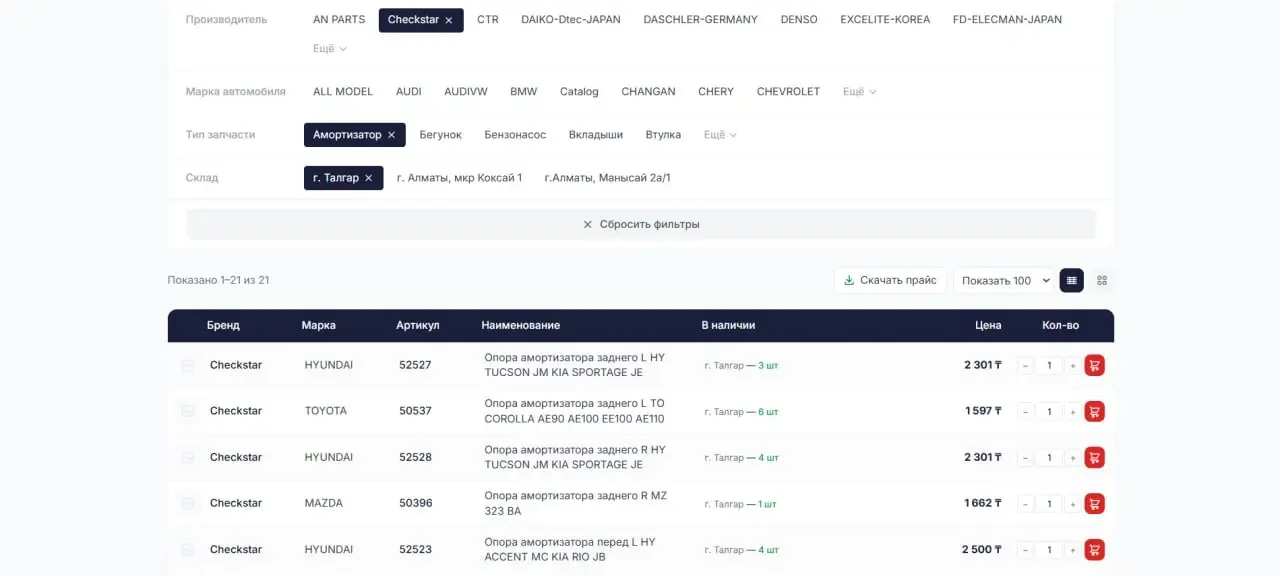Add article 50396 to the cart
This screenshot has height=576, width=1280.
[x=1094, y=503]
